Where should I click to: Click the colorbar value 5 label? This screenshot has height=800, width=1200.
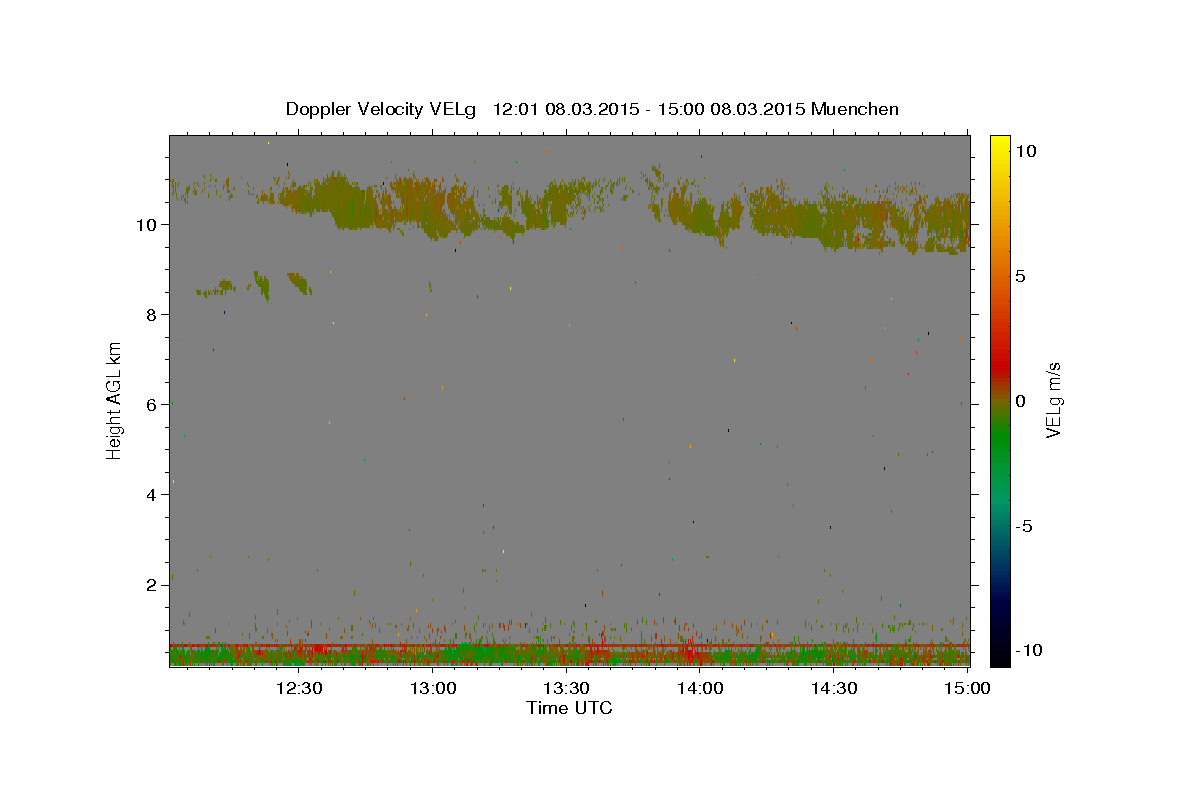pos(1020,276)
